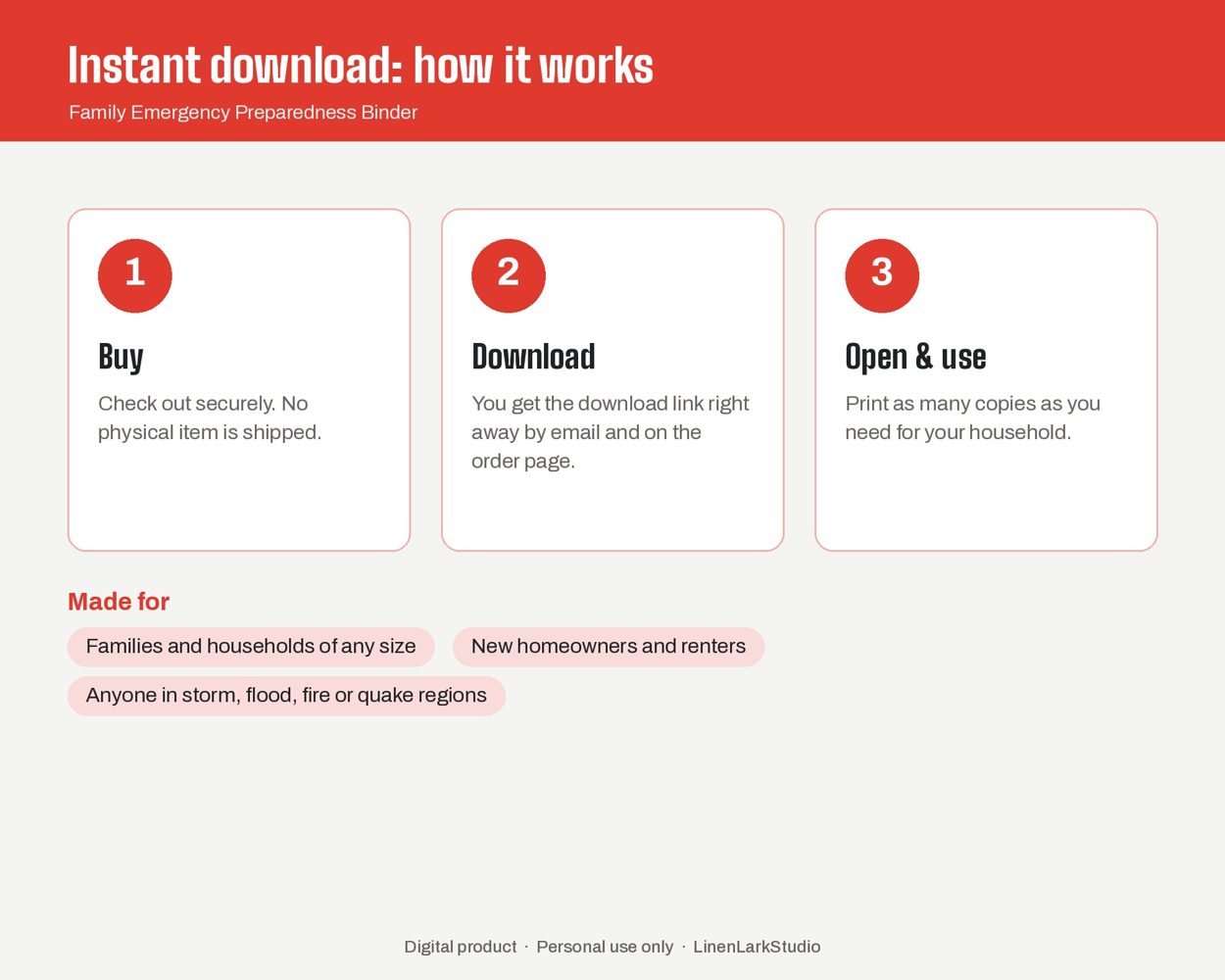Click the "Digital product" footer text
The height and width of the screenshot is (980, 1225).
(x=461, y=947)
